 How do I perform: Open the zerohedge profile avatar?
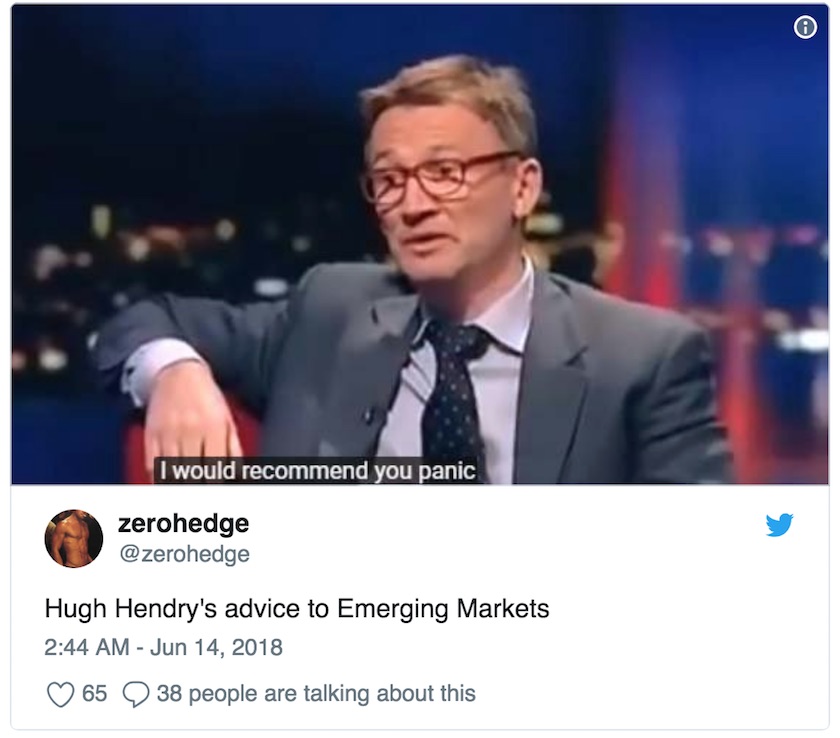[73, 538]
